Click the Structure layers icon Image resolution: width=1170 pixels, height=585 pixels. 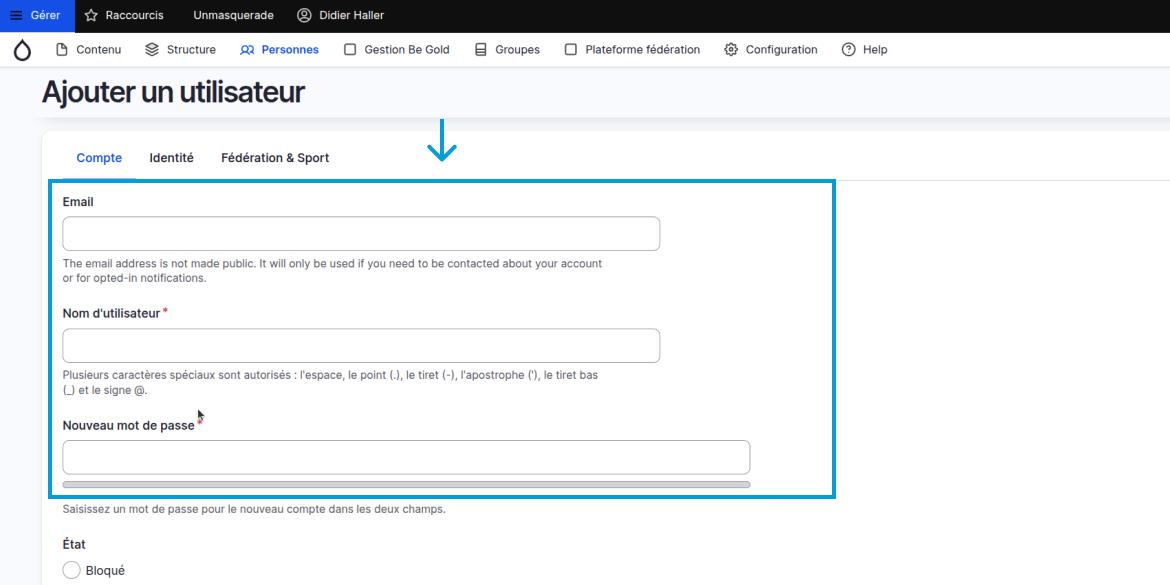[x=152, y=50]
